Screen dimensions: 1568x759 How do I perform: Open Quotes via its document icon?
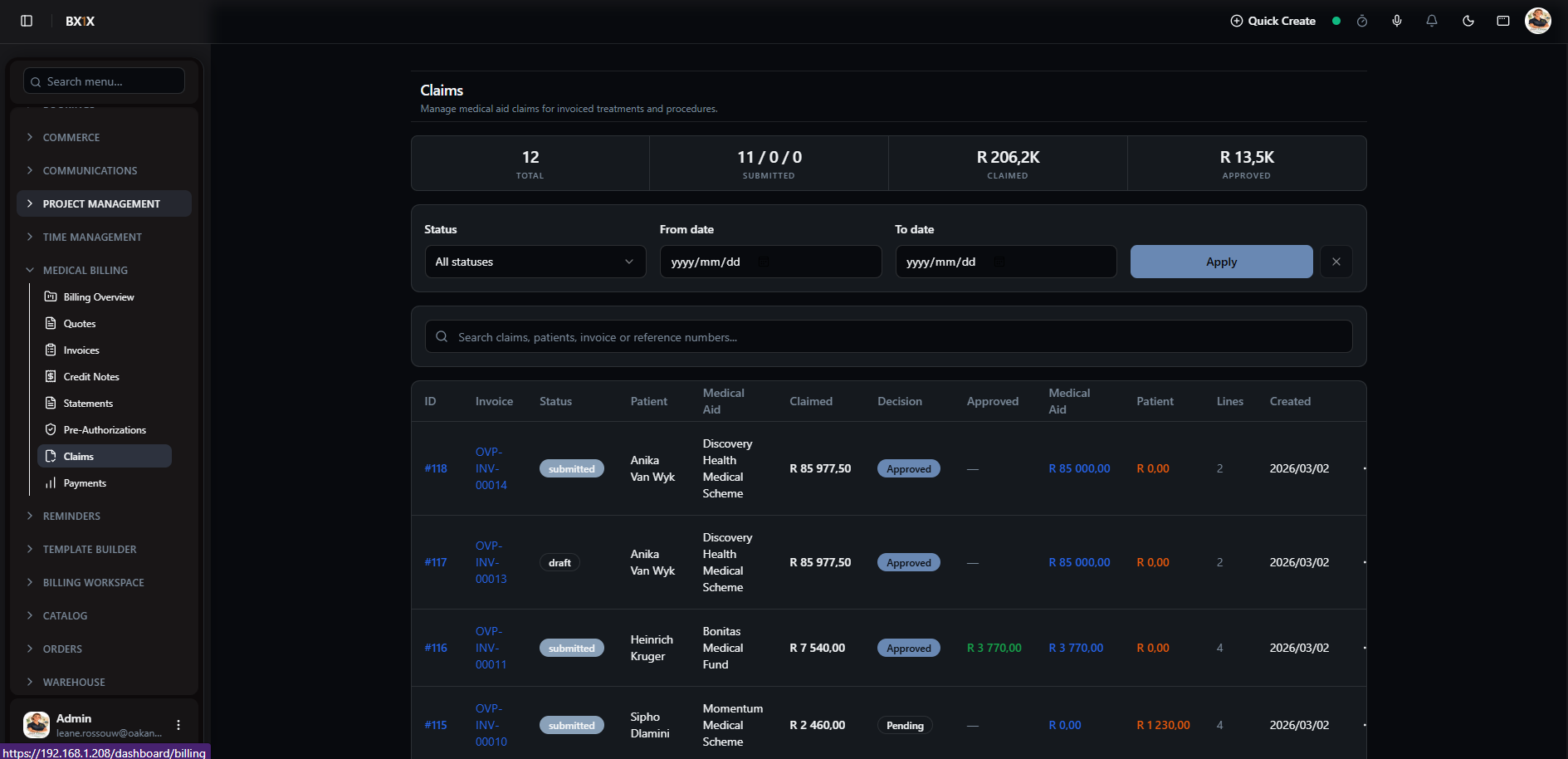click(x=51, y=323)
